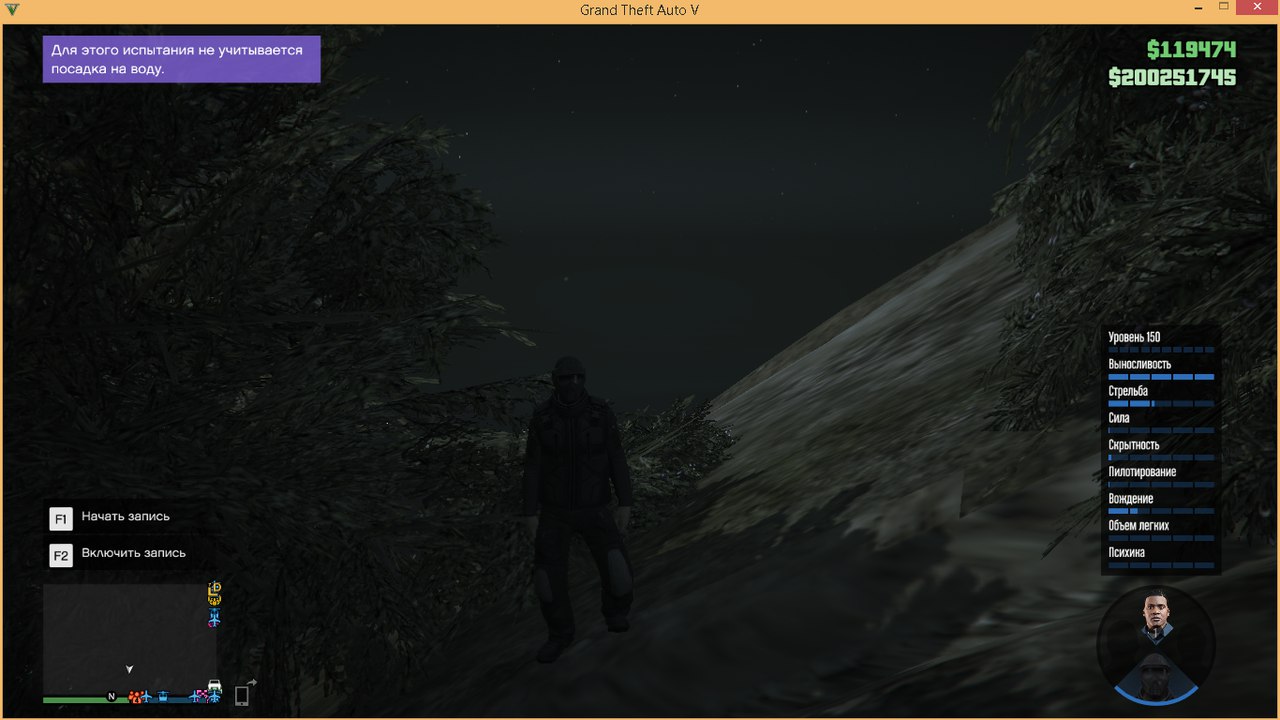Screen dimensions: 1280x720
Task: Click the F2 key icon for 'Включить запись'
Action: (x=61, y=555)
